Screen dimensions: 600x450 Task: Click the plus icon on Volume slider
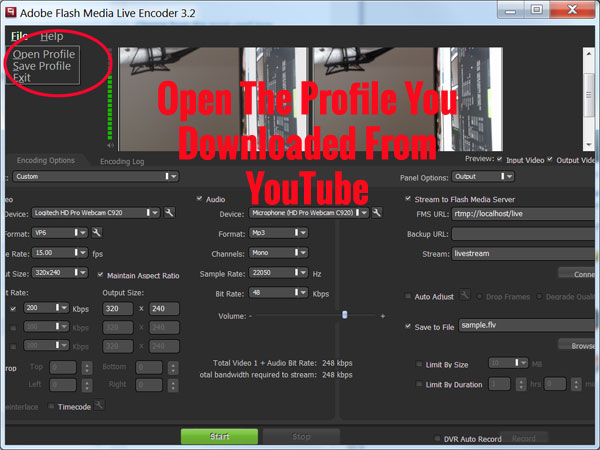(x=383, y=316)
